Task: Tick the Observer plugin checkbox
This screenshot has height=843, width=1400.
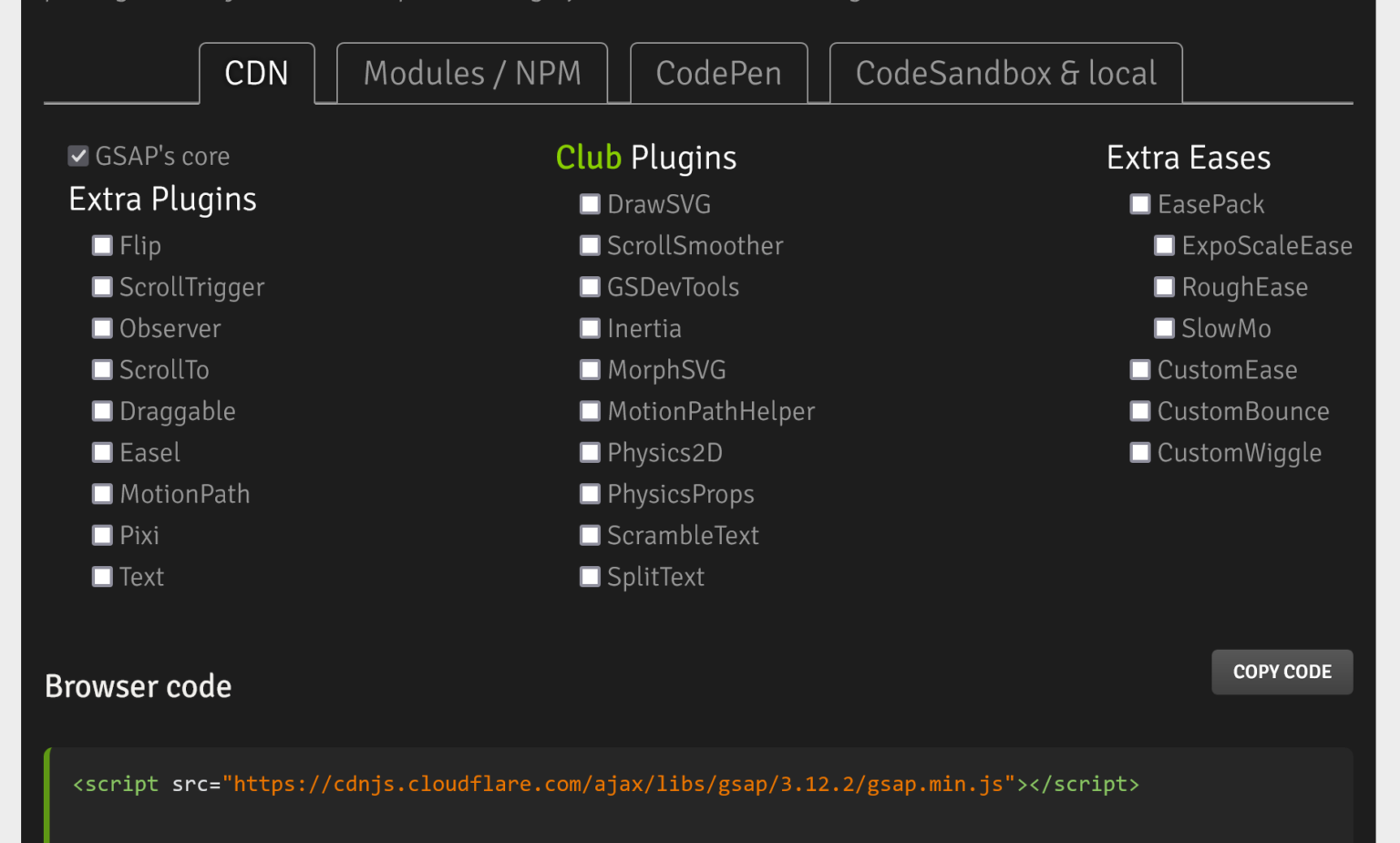Action: tap(102, 329)
